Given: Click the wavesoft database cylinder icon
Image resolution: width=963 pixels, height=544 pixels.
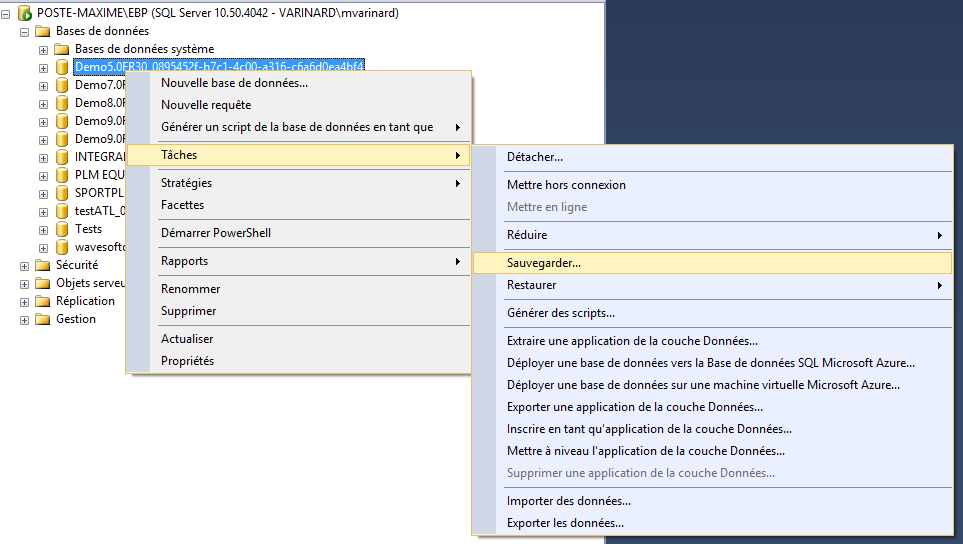Looking at the screenshot, I should (62, 247).
